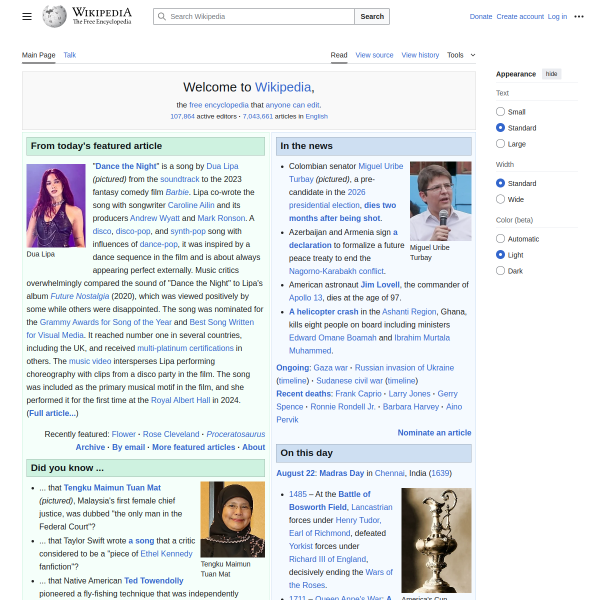The height and width of the screenshot is (600, 600).
Task: Click the Mark Ronson link
Action: click(x=221, y=218)
